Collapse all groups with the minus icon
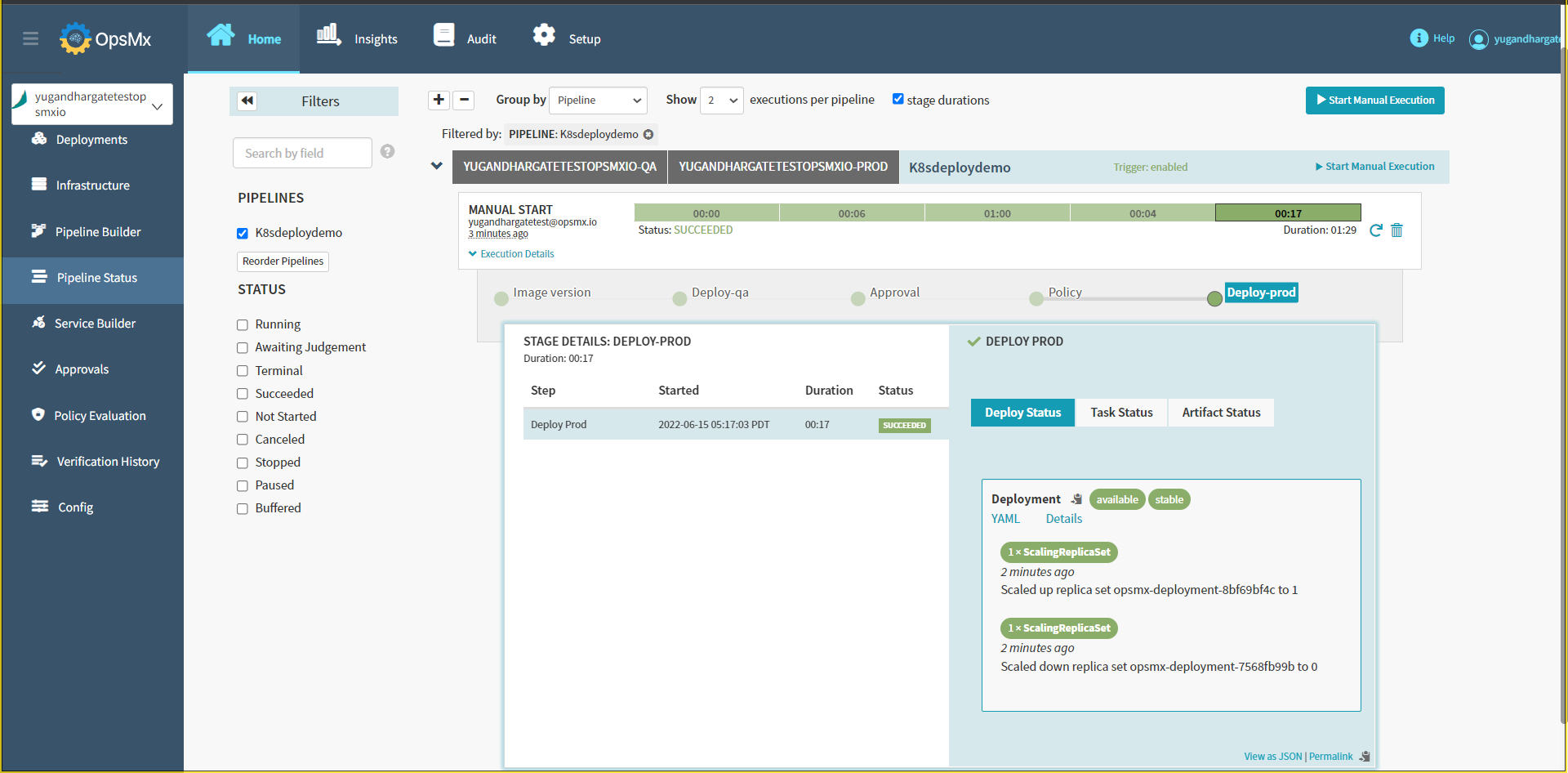Screen dimensions: 1568x773 pos(464,100)
